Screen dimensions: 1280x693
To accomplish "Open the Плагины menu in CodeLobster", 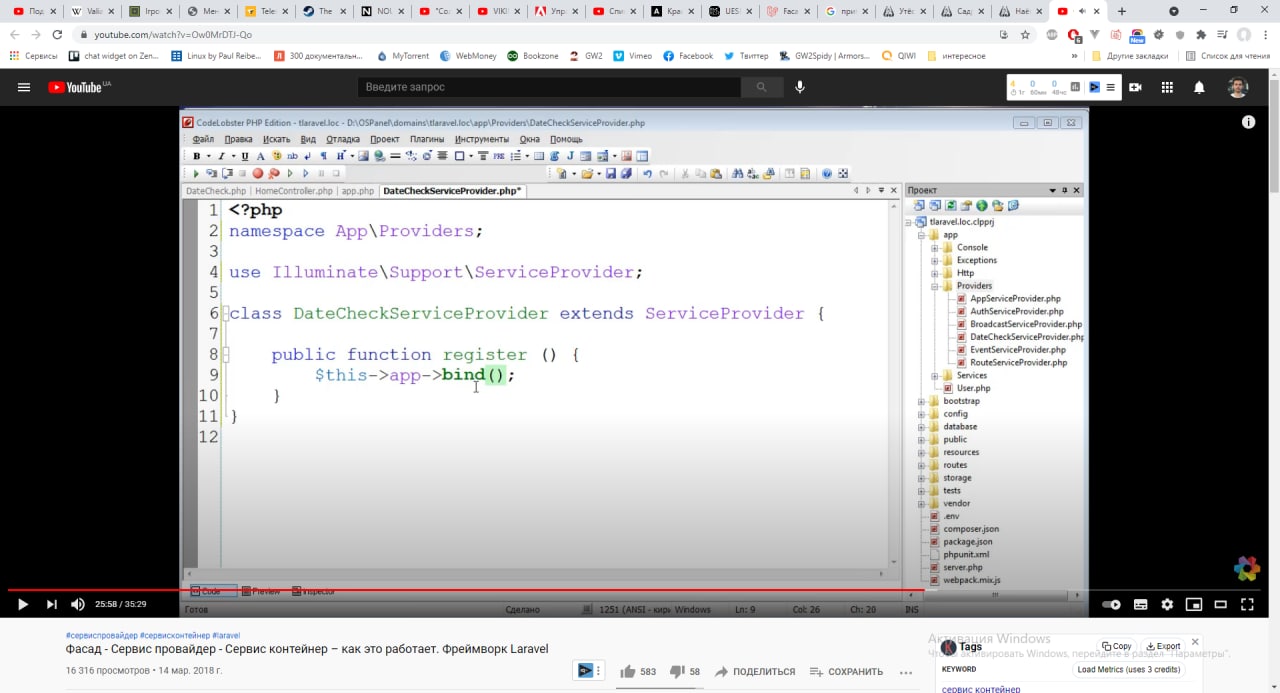I will tap(427, 139).
